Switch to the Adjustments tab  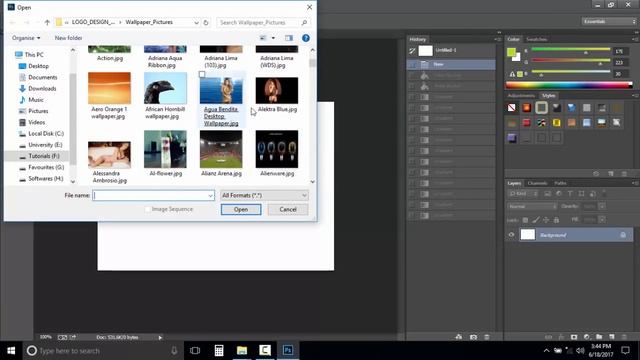pyautogui.click(x=521, y=96)
